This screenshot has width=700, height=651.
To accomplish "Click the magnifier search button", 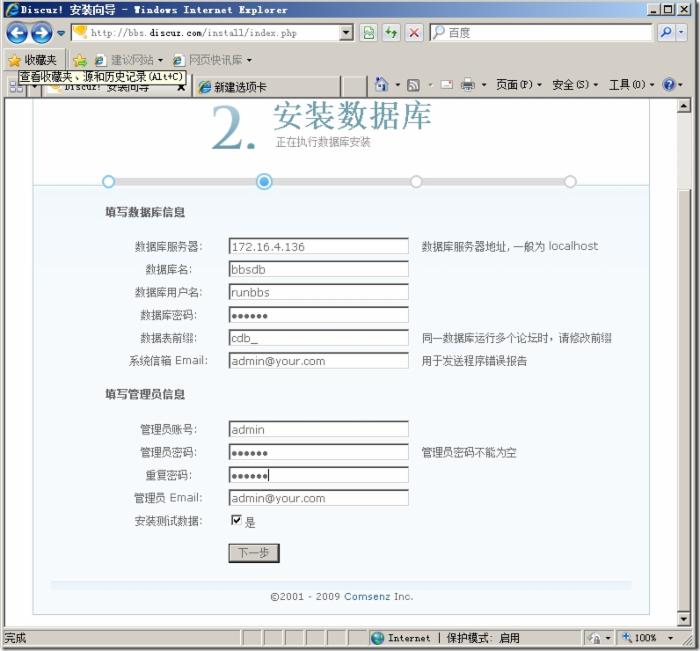I will [666, 33].
